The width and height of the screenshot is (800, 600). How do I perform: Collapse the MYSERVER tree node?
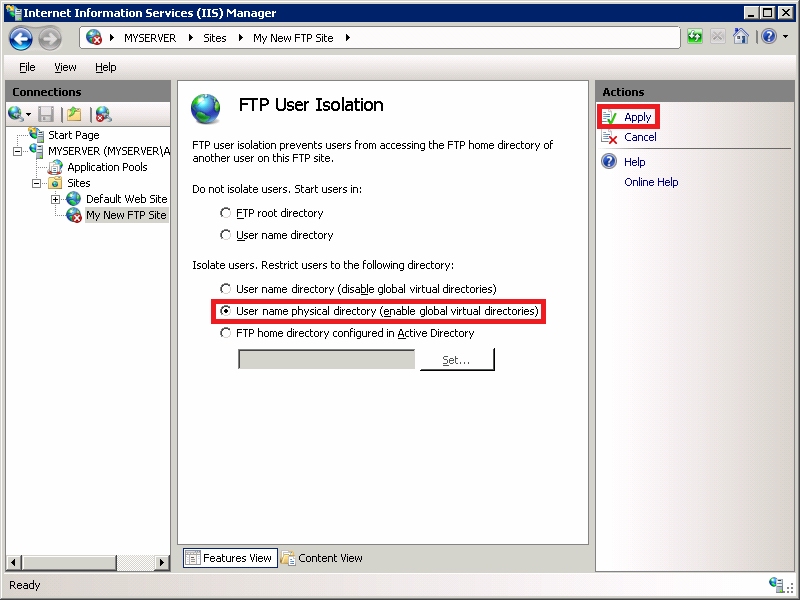[17, 152]
